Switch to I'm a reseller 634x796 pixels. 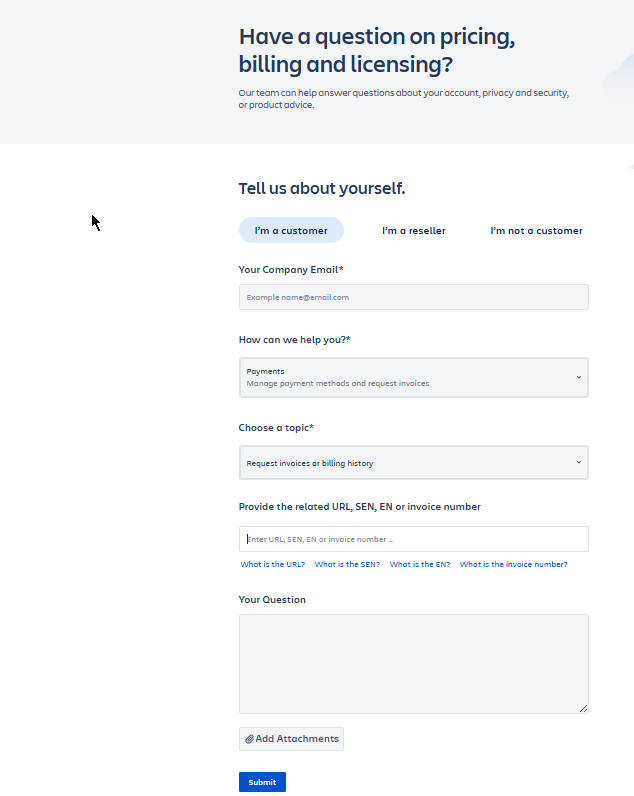414,230
